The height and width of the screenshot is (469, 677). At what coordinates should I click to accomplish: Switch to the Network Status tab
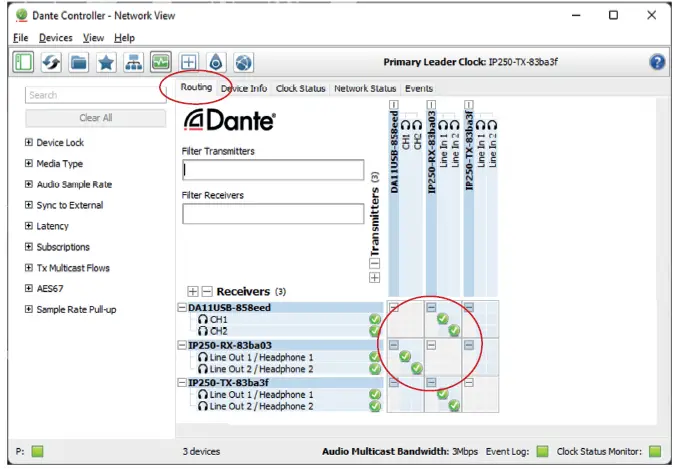[365, 89]
